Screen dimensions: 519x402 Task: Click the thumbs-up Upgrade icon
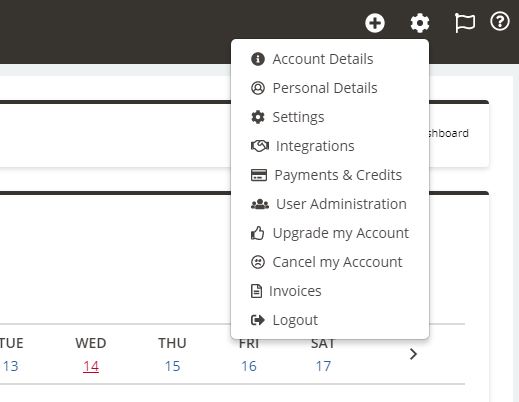[257, 233]
